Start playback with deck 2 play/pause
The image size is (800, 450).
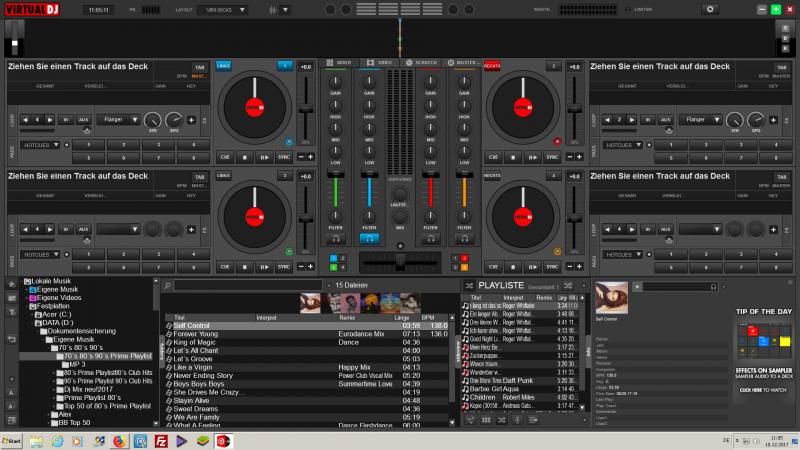tap(532, 157)
